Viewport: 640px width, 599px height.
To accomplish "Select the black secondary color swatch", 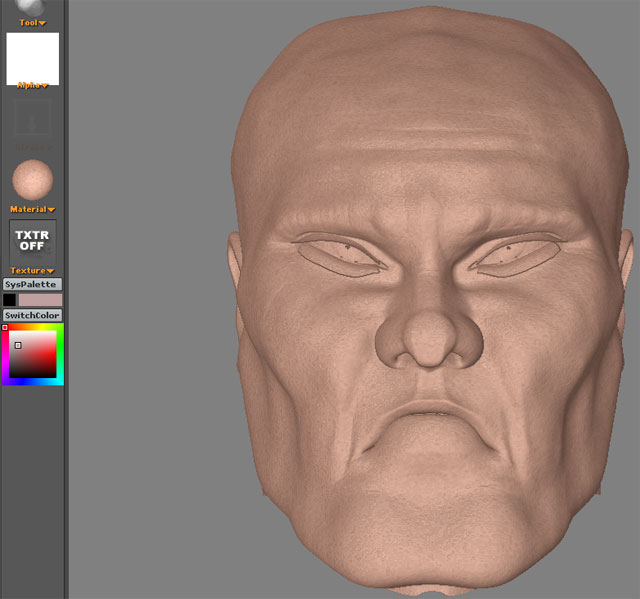I will 9,300.
